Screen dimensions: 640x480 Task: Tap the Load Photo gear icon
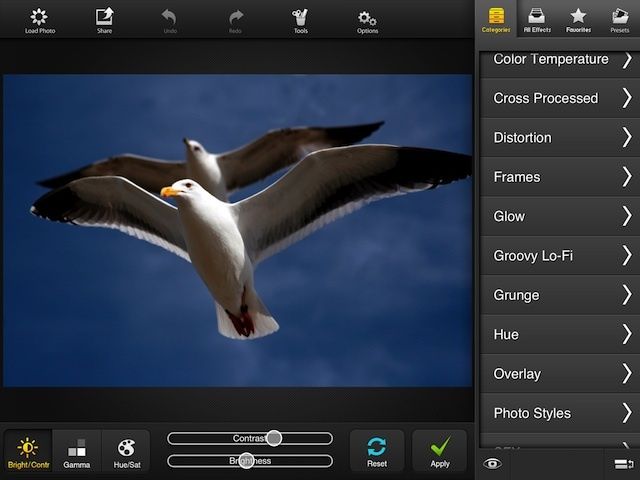[39, 19]
